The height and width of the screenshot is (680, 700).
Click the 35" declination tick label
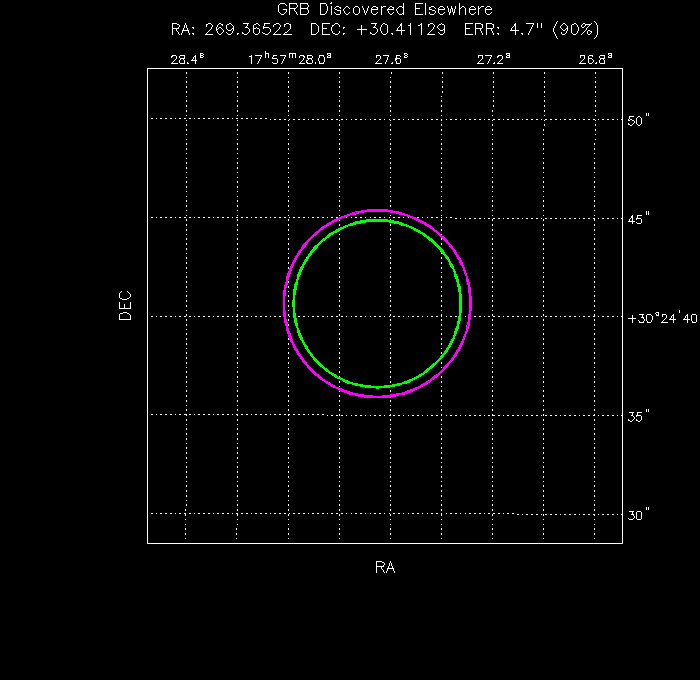[x=638, y=417]
